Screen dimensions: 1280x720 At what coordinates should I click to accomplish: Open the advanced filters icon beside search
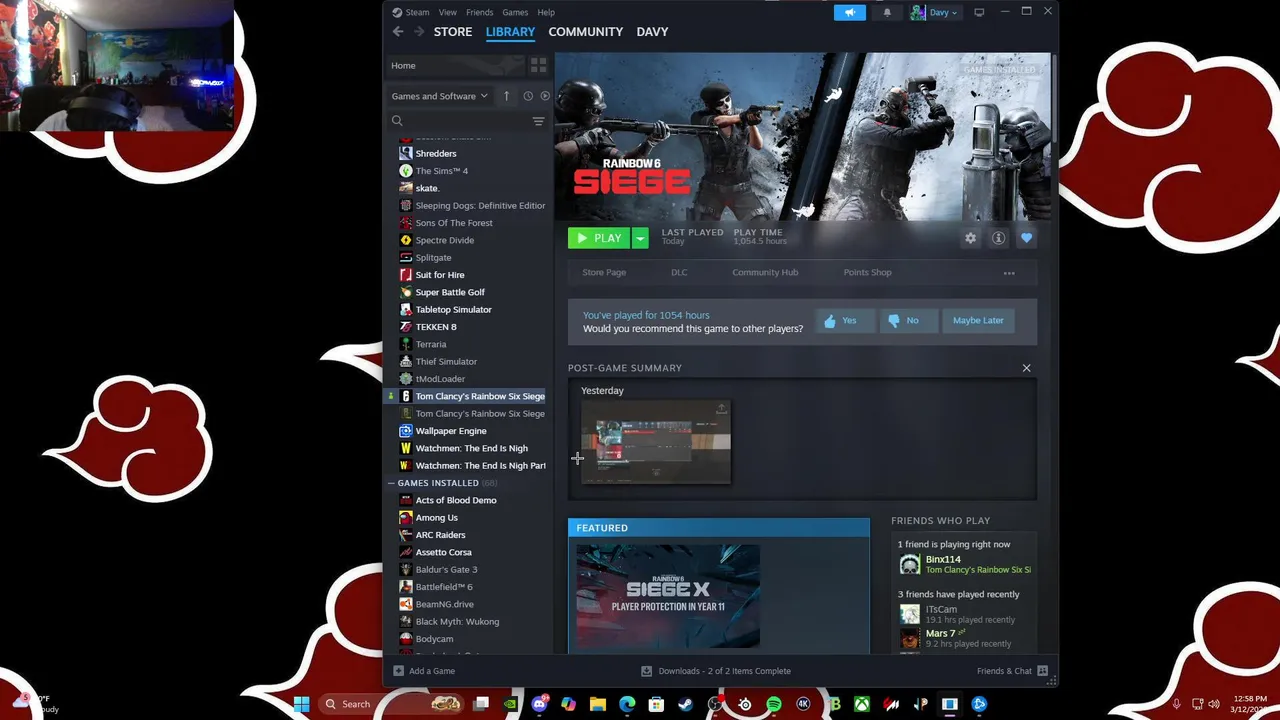click(538, 121)
